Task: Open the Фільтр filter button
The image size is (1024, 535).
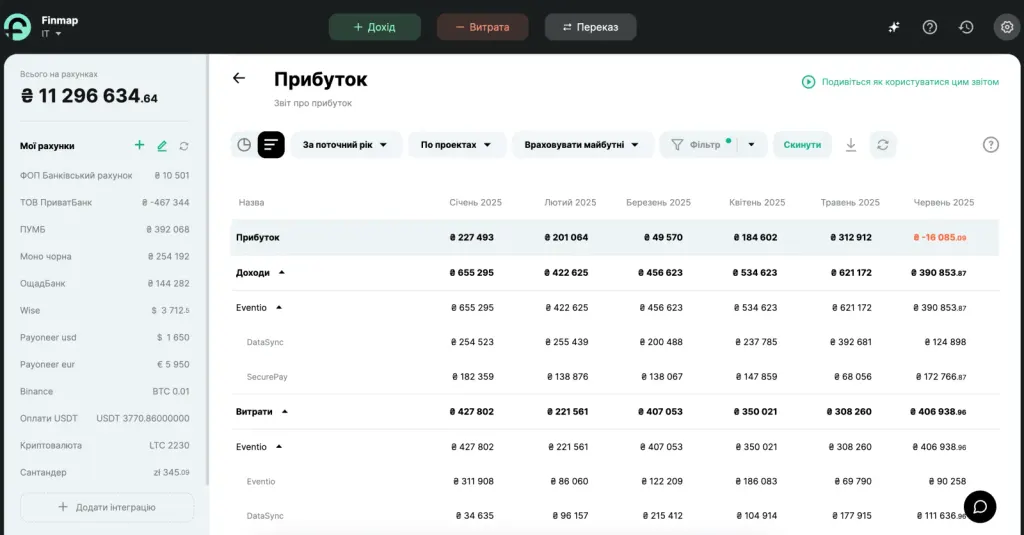Action: [699, 144]
